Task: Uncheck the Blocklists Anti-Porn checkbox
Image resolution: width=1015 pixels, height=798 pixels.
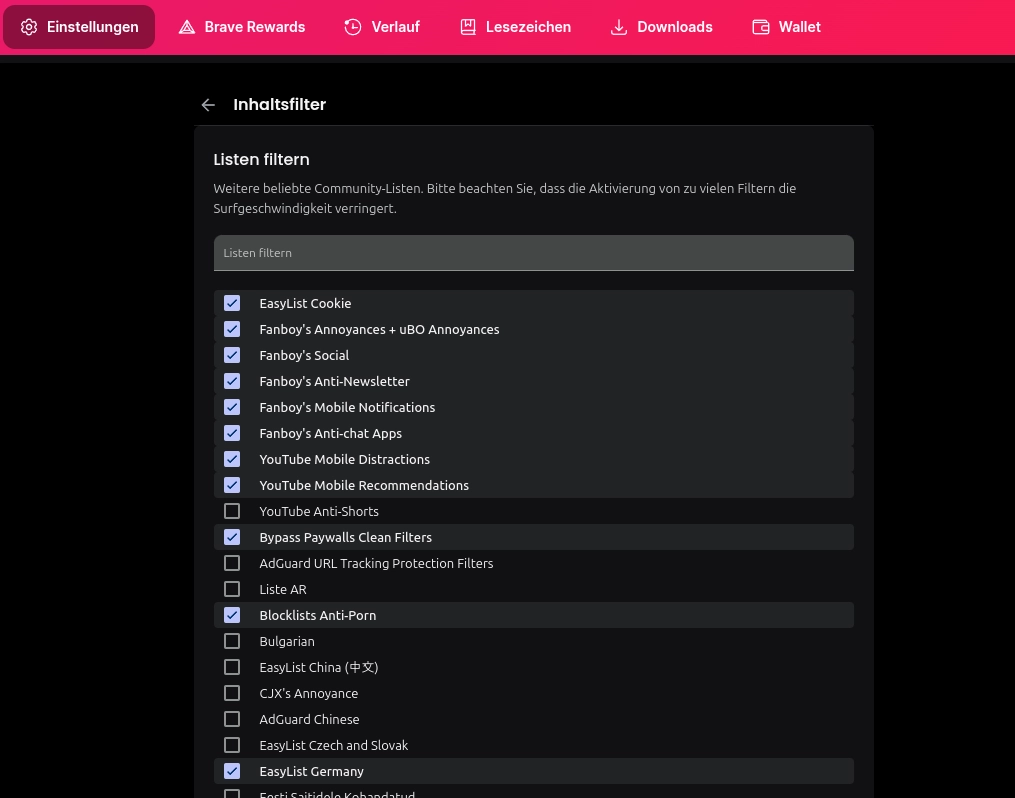Action: pos(232,615)
